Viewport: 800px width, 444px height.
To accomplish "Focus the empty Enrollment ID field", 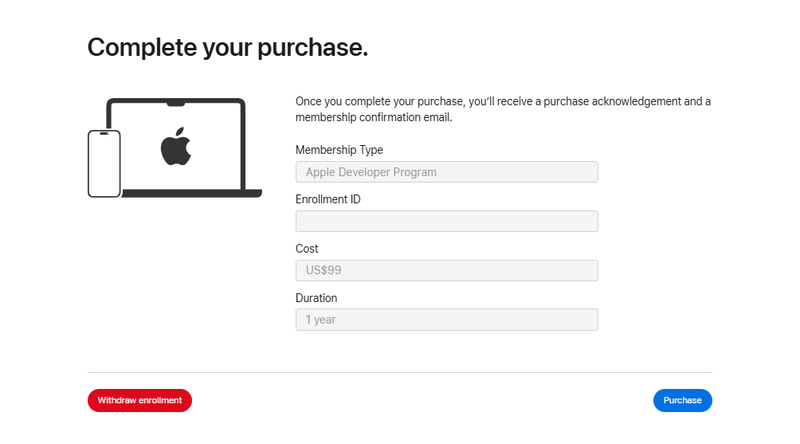I will tap(446, 221).
